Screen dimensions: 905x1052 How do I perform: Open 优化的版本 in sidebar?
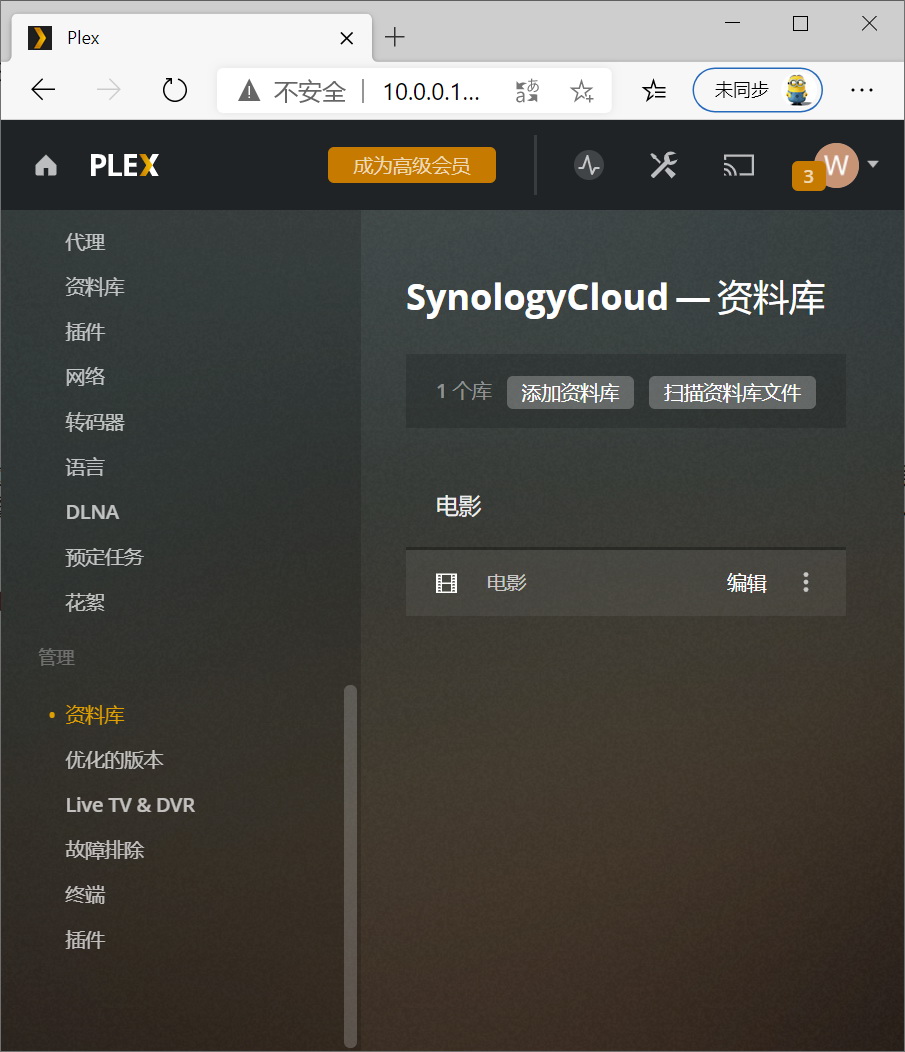click(114, 760)
